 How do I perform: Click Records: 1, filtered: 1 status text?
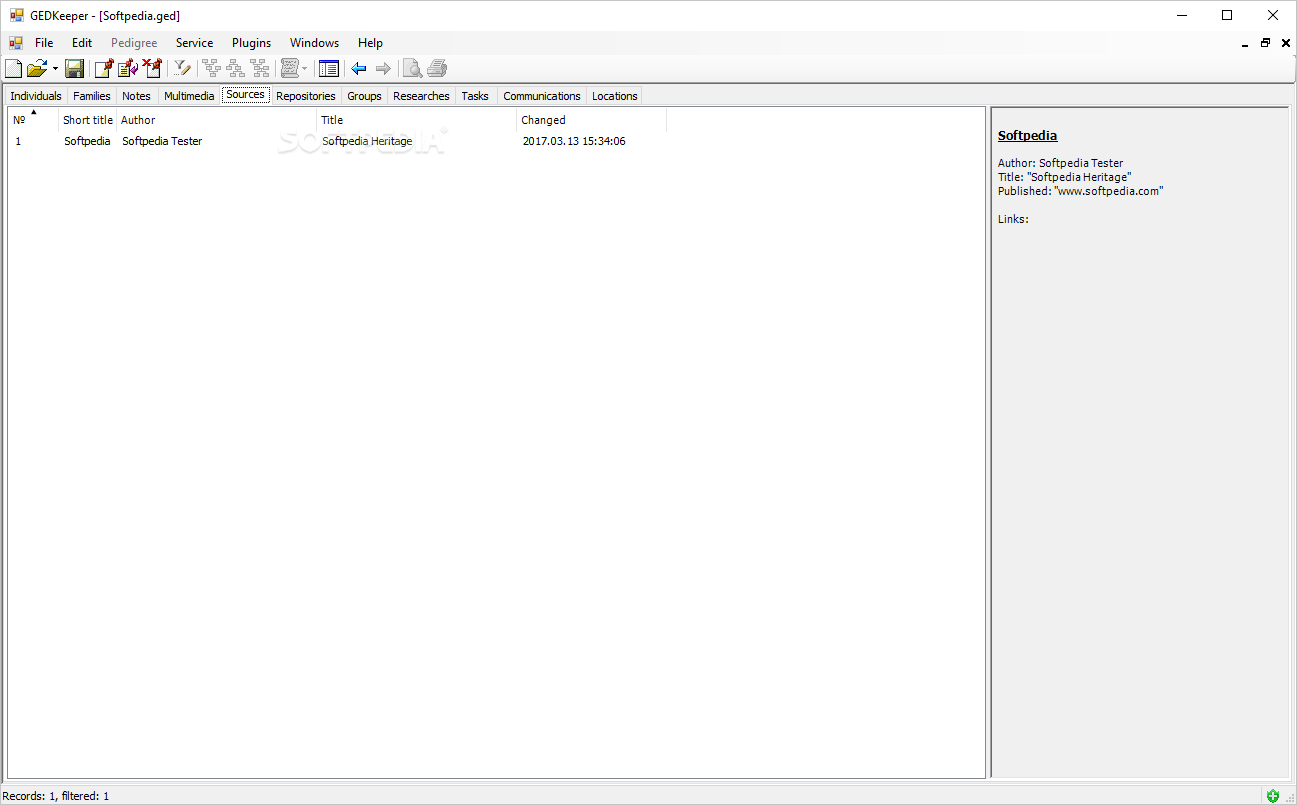click(56, 796)
